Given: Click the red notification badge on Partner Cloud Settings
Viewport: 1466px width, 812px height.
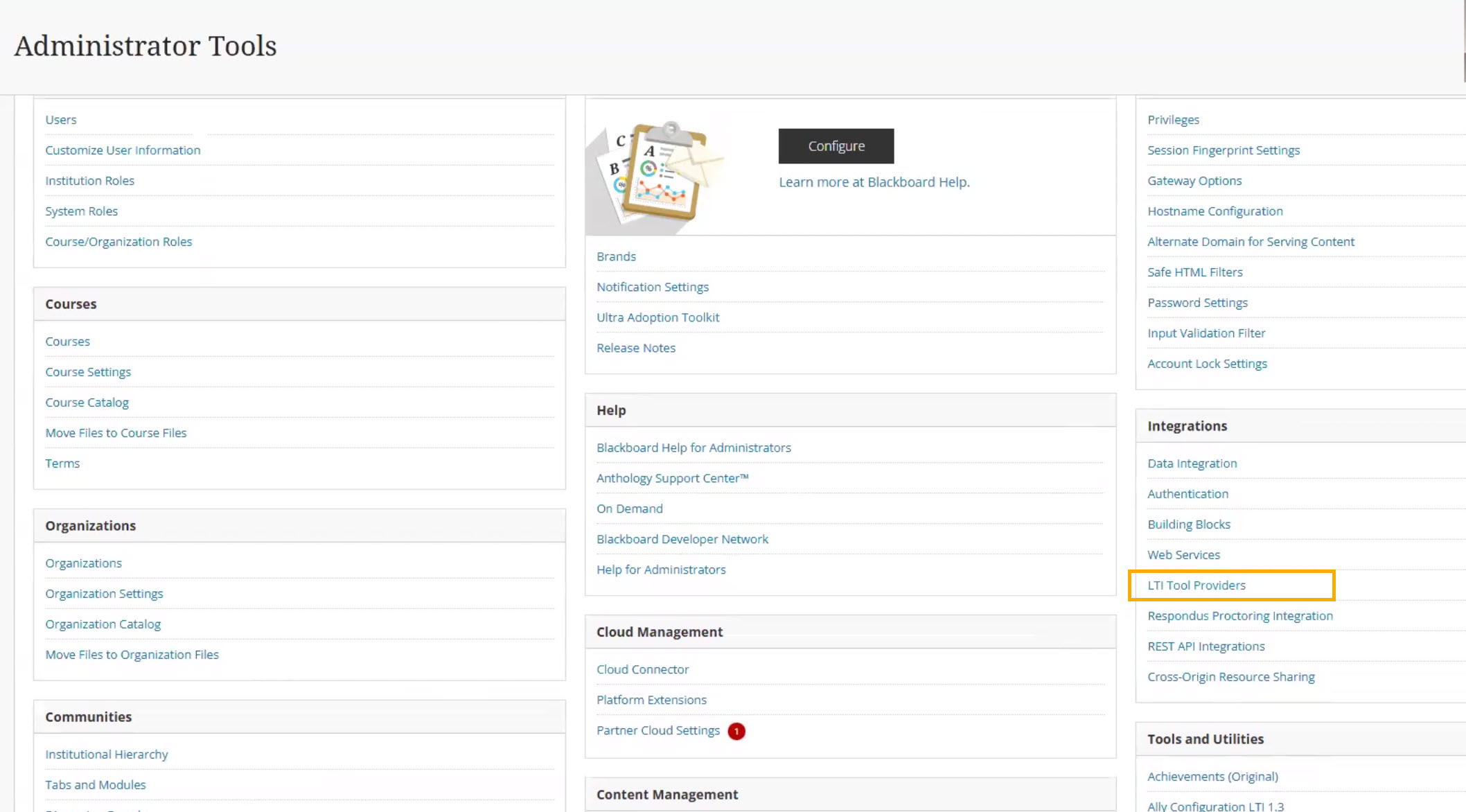Looking at the screenshot, I should click(x=736, y=731).
